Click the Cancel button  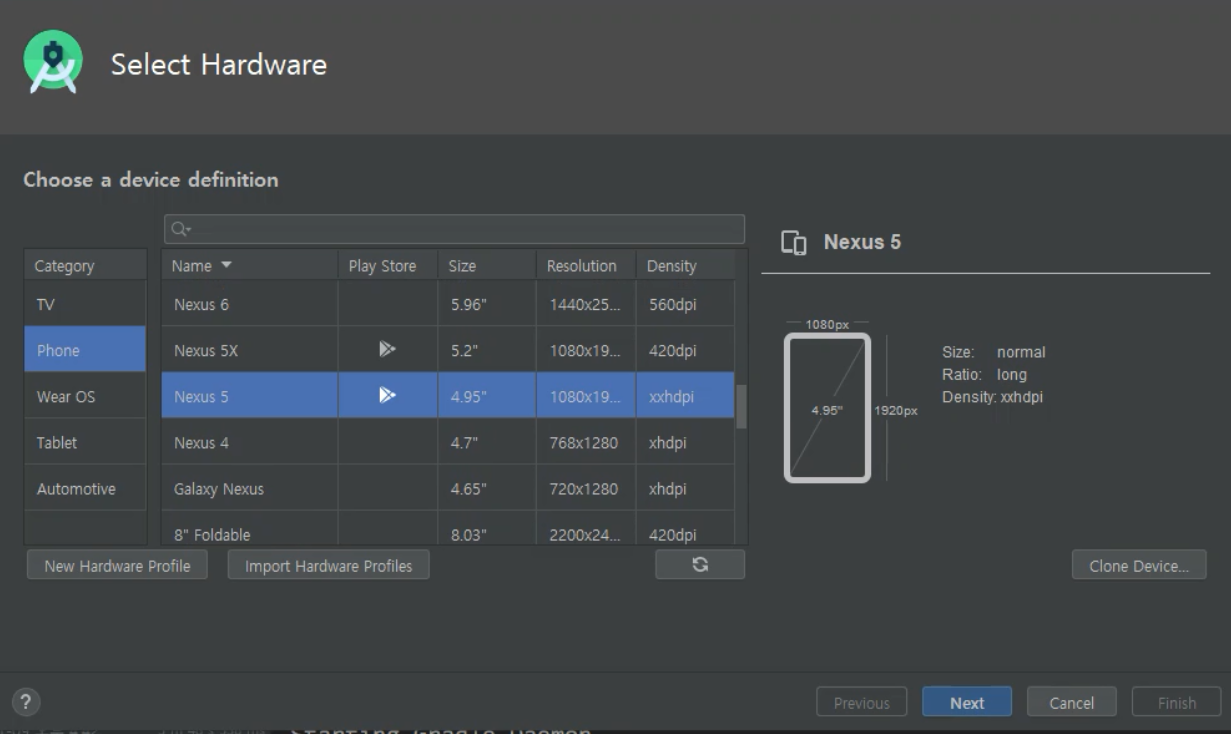[x=1071, y=702]
